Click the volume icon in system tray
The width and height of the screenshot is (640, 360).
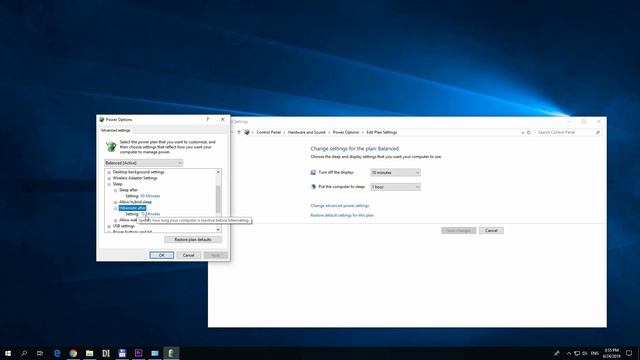(585, 353)
